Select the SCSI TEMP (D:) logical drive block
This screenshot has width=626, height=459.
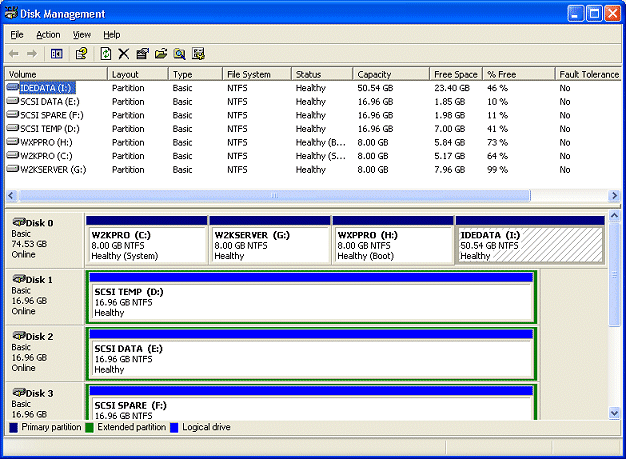pos(311,297)
